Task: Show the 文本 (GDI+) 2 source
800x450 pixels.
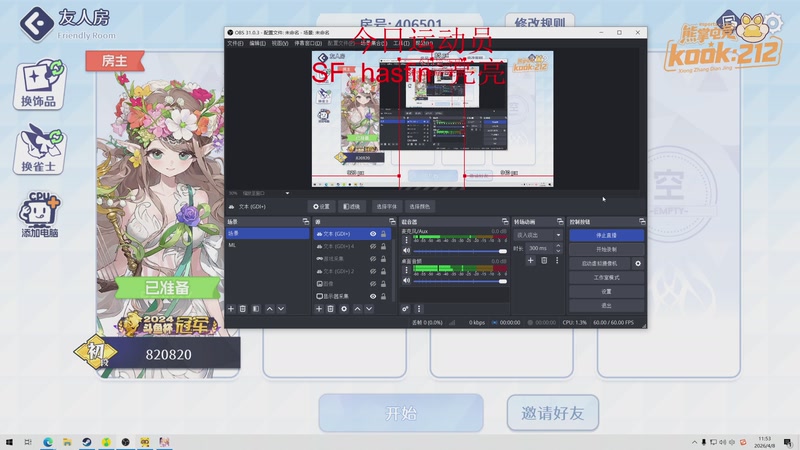Action: [x=373, y=271]
